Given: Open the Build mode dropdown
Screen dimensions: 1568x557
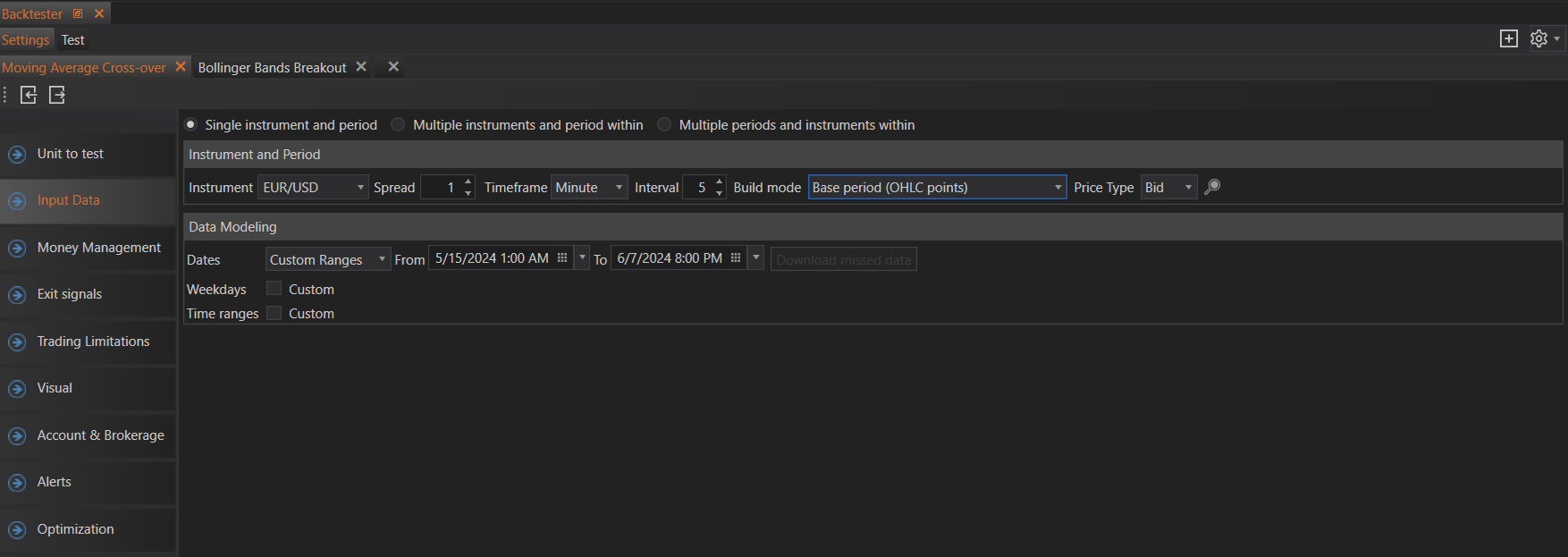Looking at the screenshot, I should tap(1058, 188).
